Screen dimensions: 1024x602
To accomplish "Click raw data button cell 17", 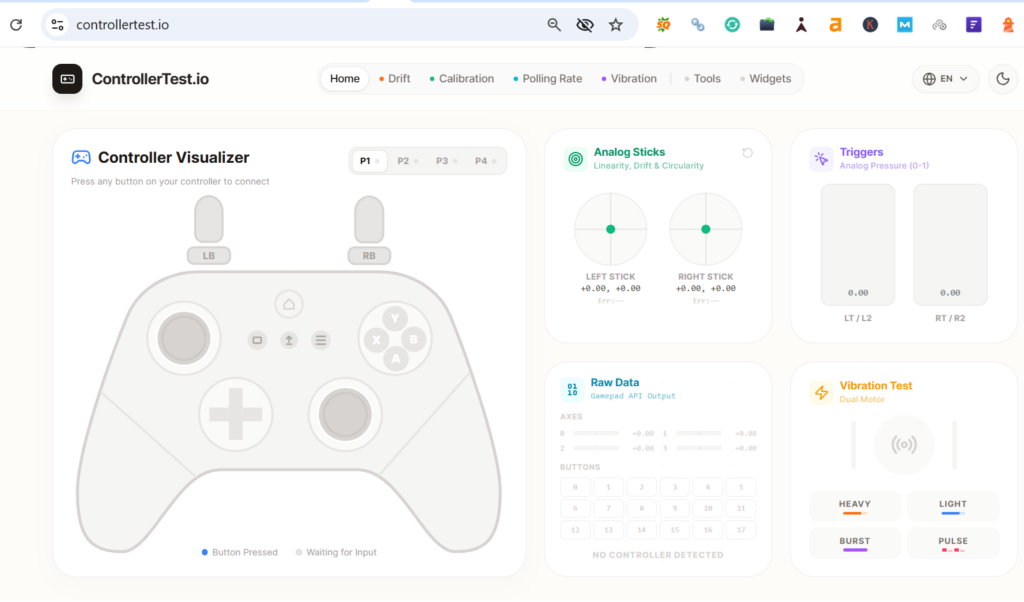I will pyautogui.click(x=741, y=530).
